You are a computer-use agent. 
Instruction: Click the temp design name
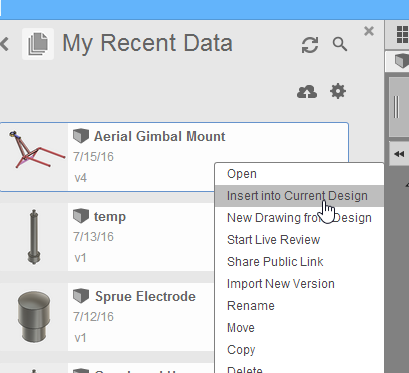(110, 217)
